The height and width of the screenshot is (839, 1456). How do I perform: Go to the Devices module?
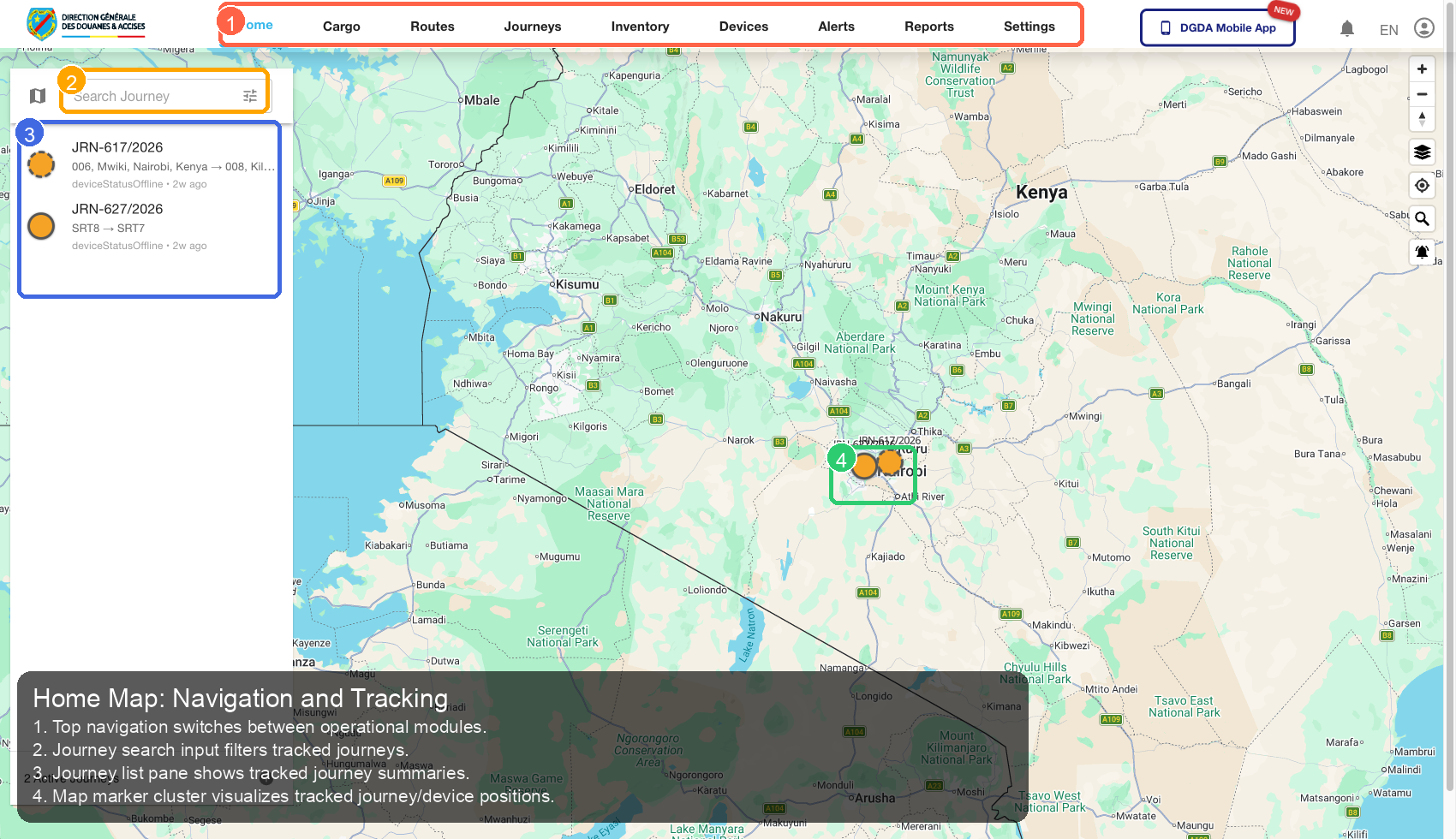point(743,27)
